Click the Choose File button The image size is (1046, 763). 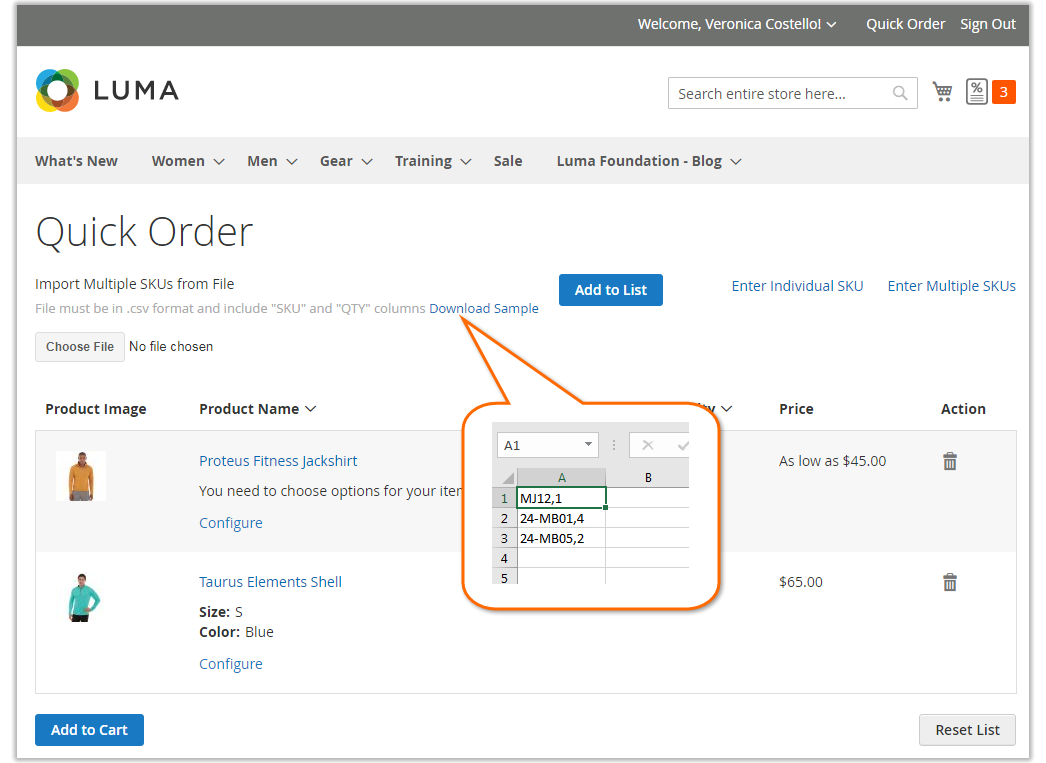[x=80, y=347]
